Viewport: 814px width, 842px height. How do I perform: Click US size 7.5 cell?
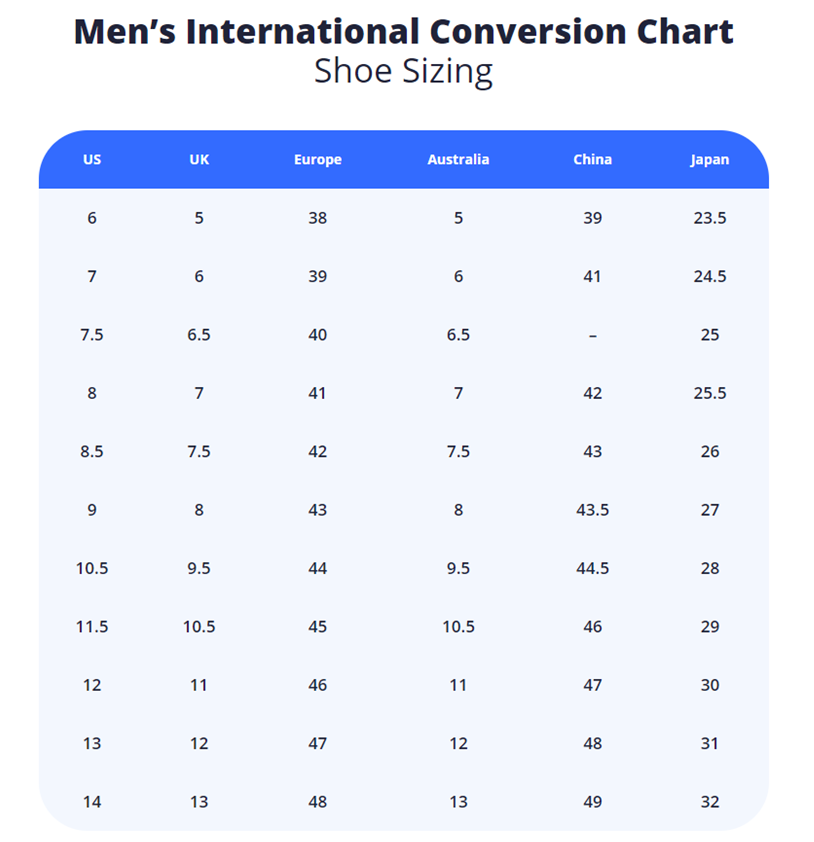[x=92, y=335]
